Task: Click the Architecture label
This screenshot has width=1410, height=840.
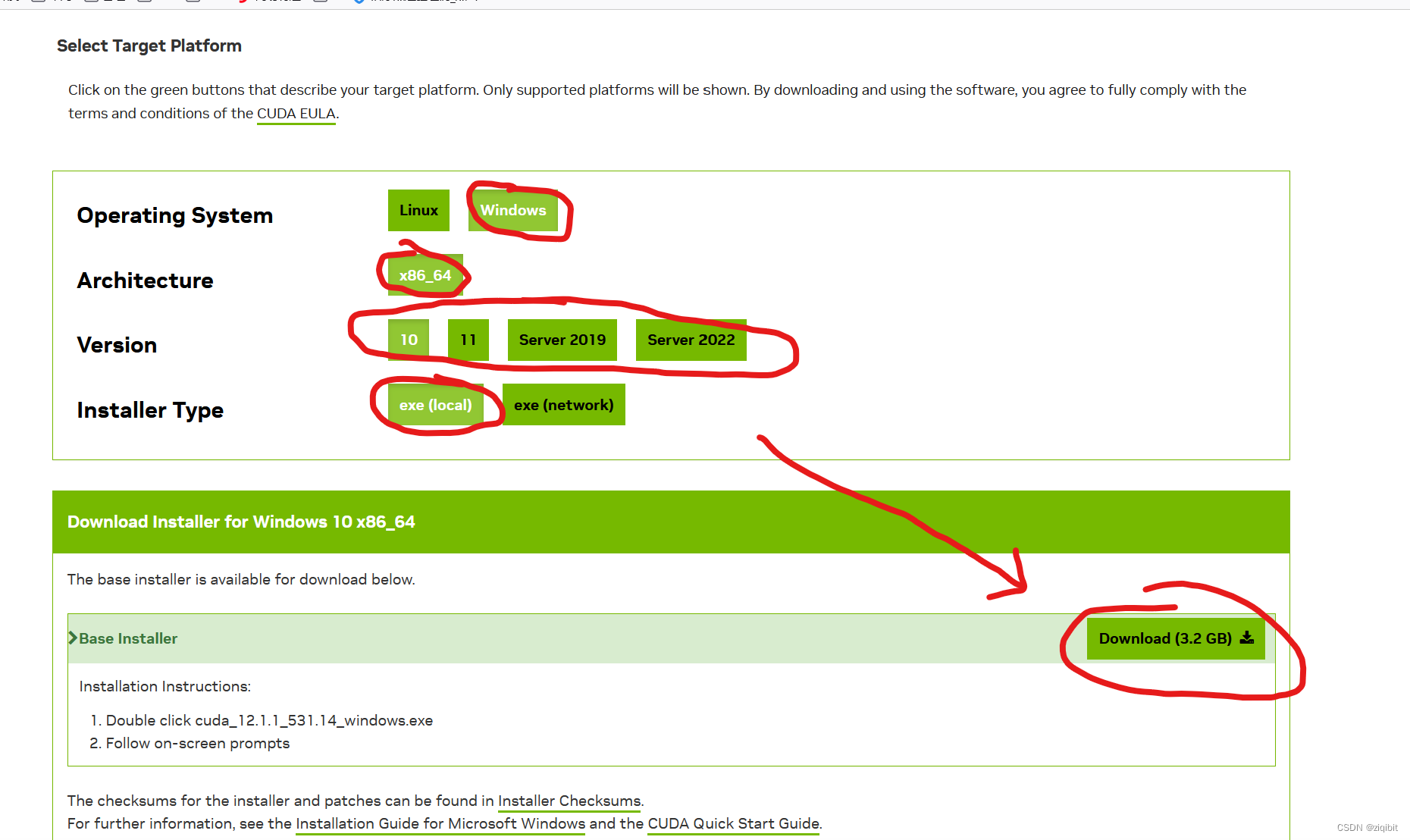Action: [x=146, y=281]
